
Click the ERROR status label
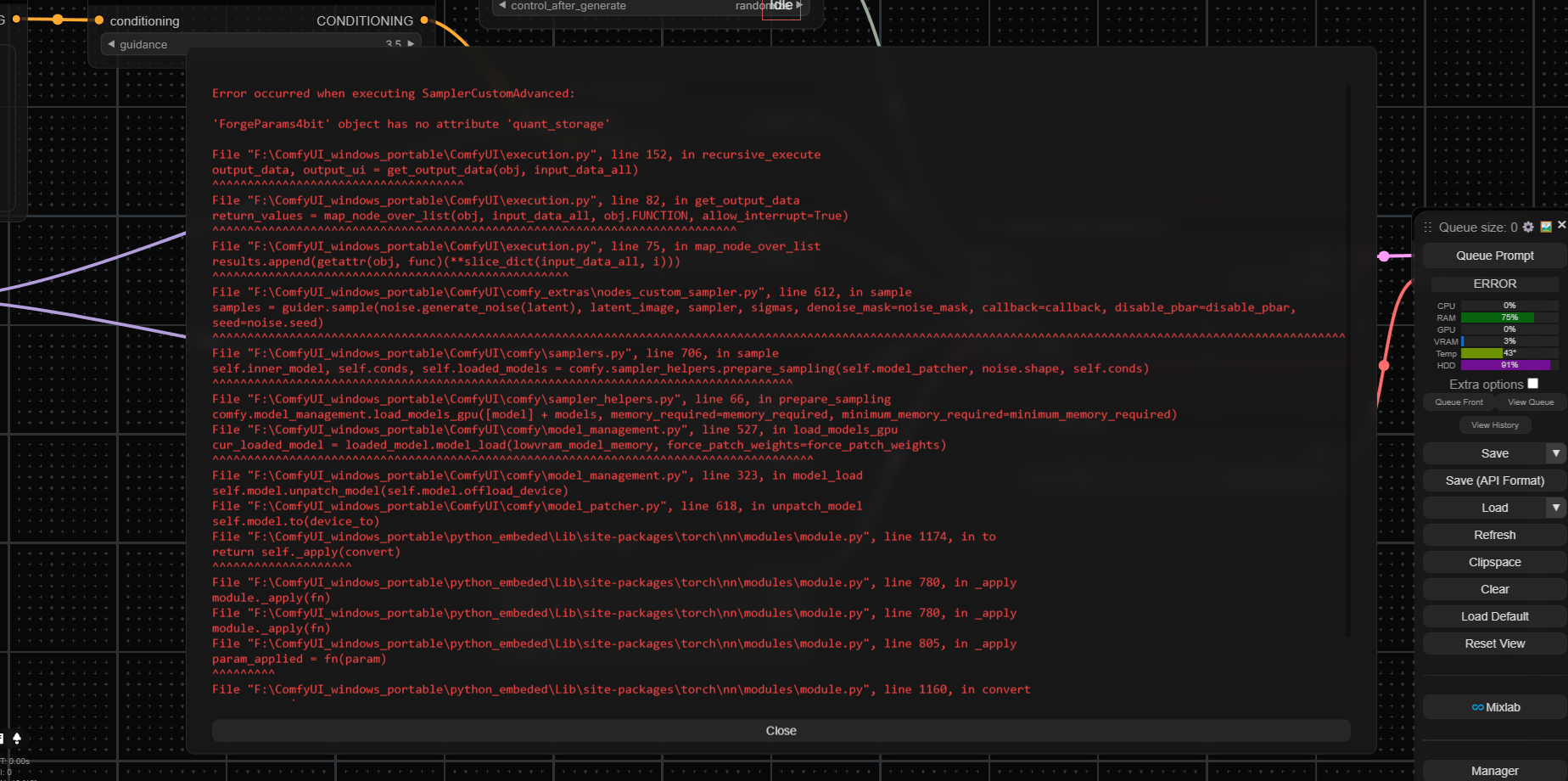[x=1494, y=284]
